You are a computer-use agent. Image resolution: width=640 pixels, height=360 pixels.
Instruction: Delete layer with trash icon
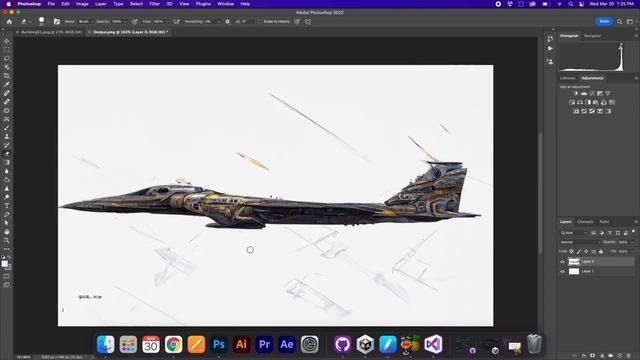(629, 356)
